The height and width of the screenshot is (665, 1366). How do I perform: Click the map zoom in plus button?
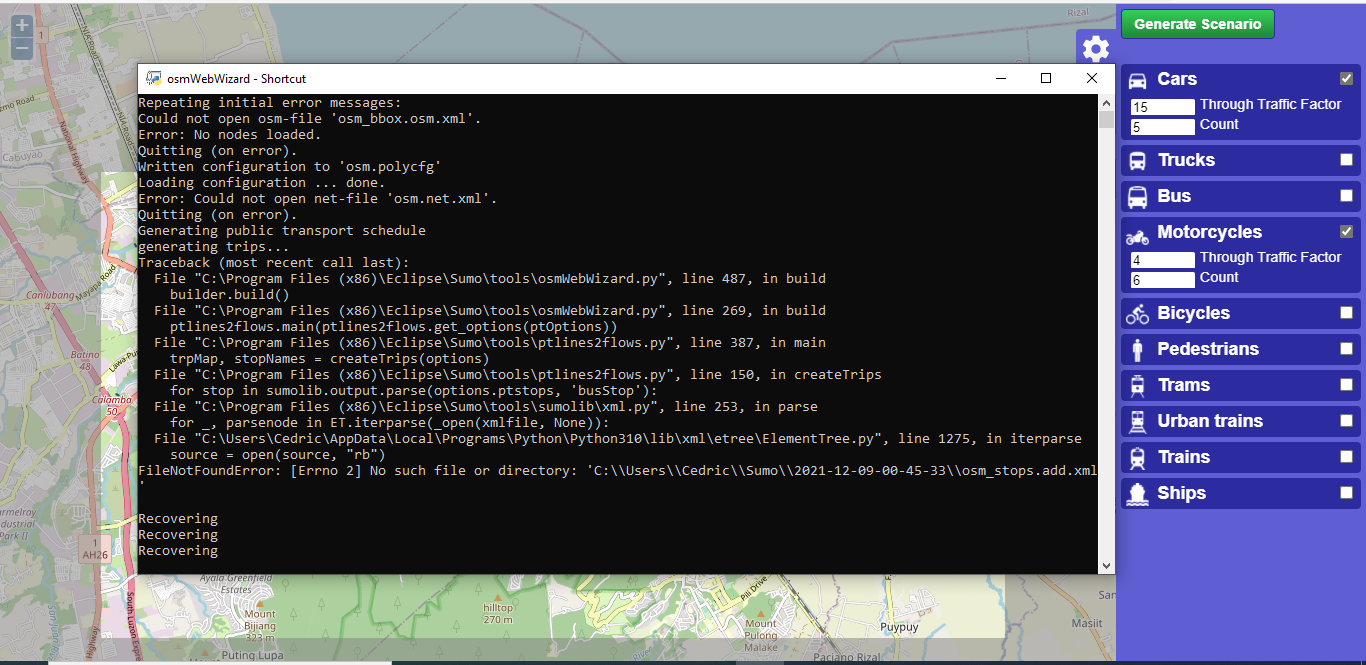(22, 25)
